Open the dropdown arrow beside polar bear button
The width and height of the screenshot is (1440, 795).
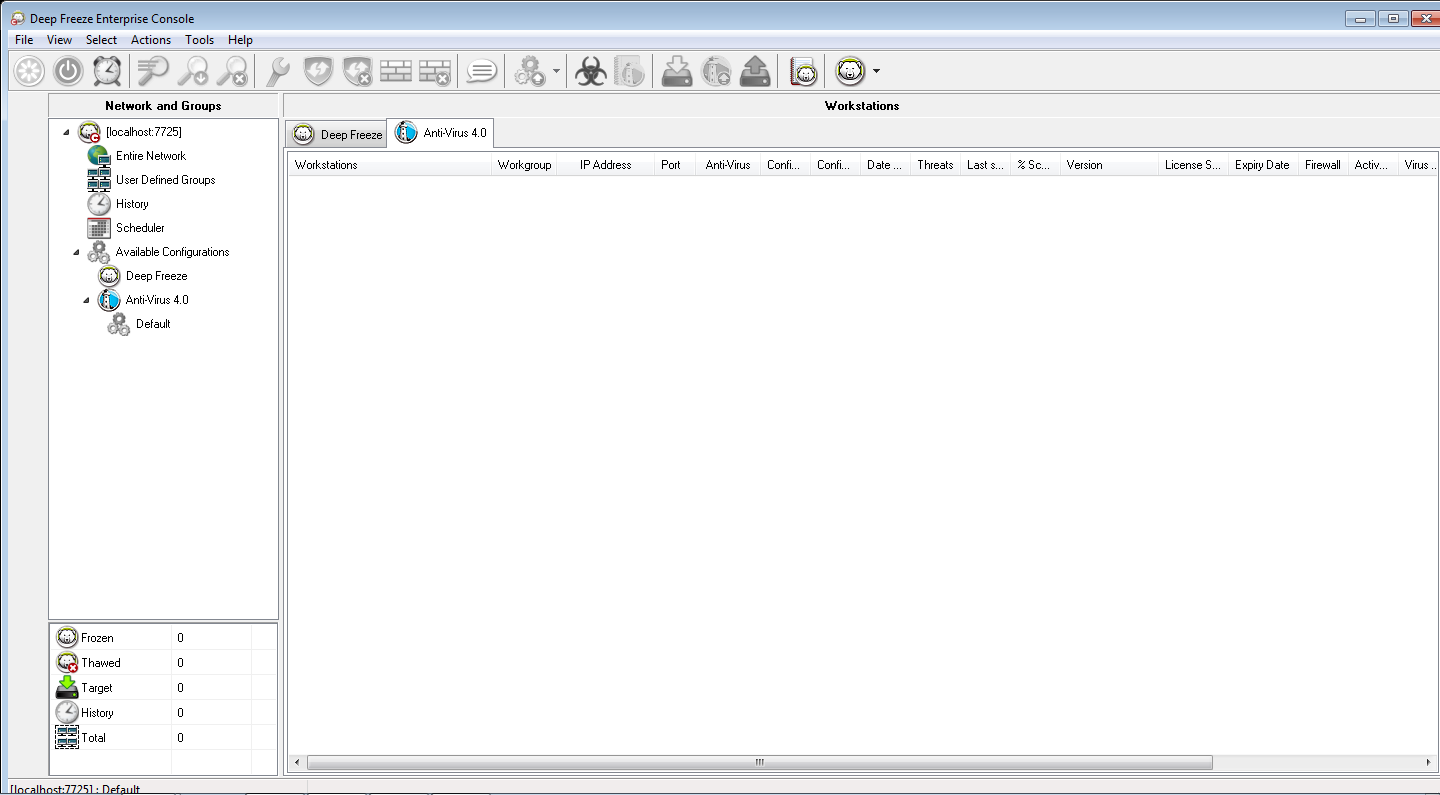click(x=877, y=72)
